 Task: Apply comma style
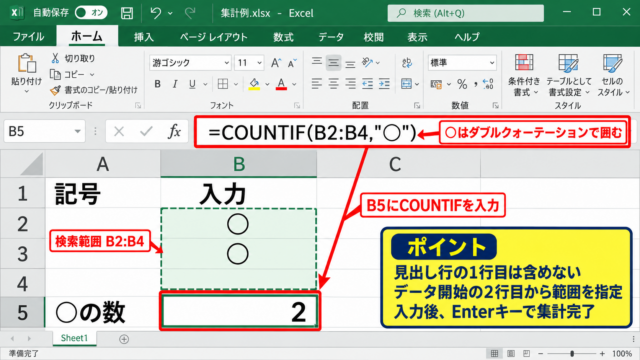tap(476, 84)
